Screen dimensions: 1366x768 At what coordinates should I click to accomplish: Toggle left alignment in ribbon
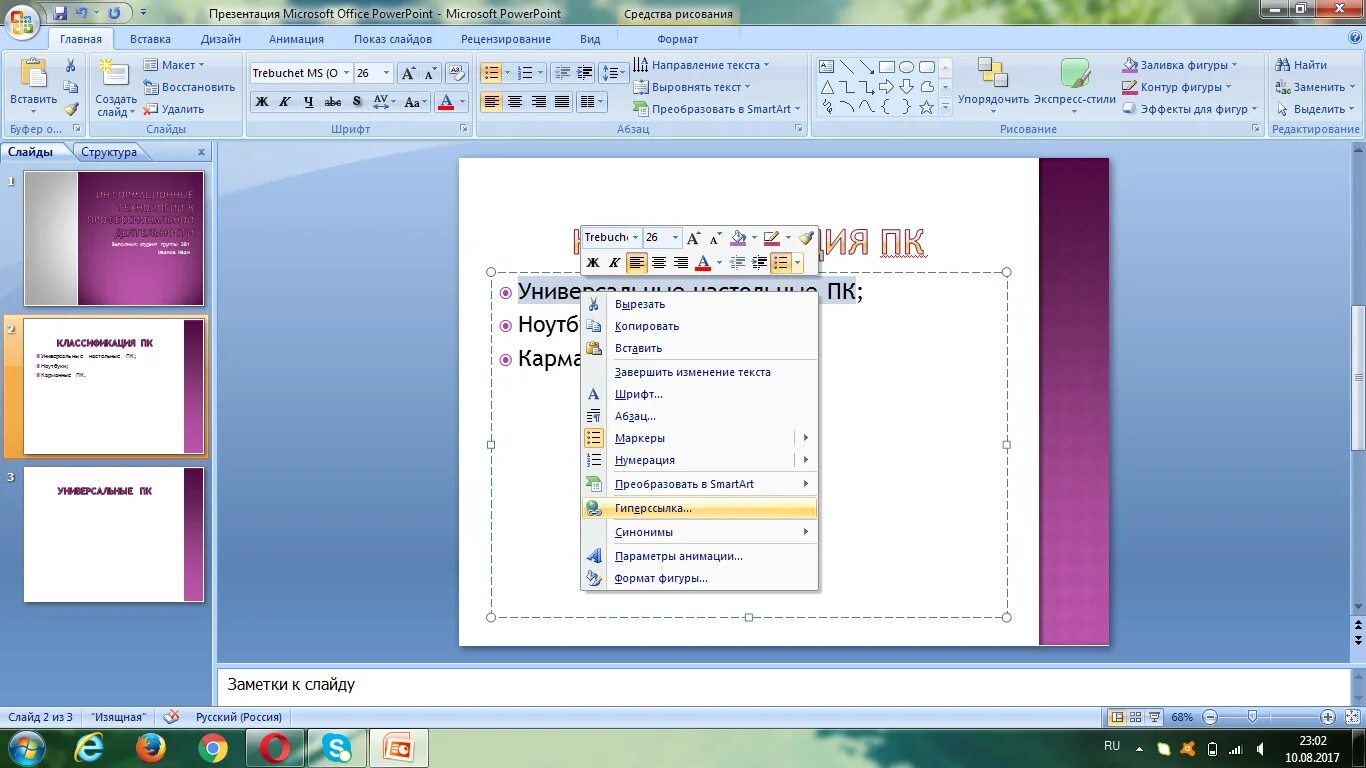pos(491,102)
